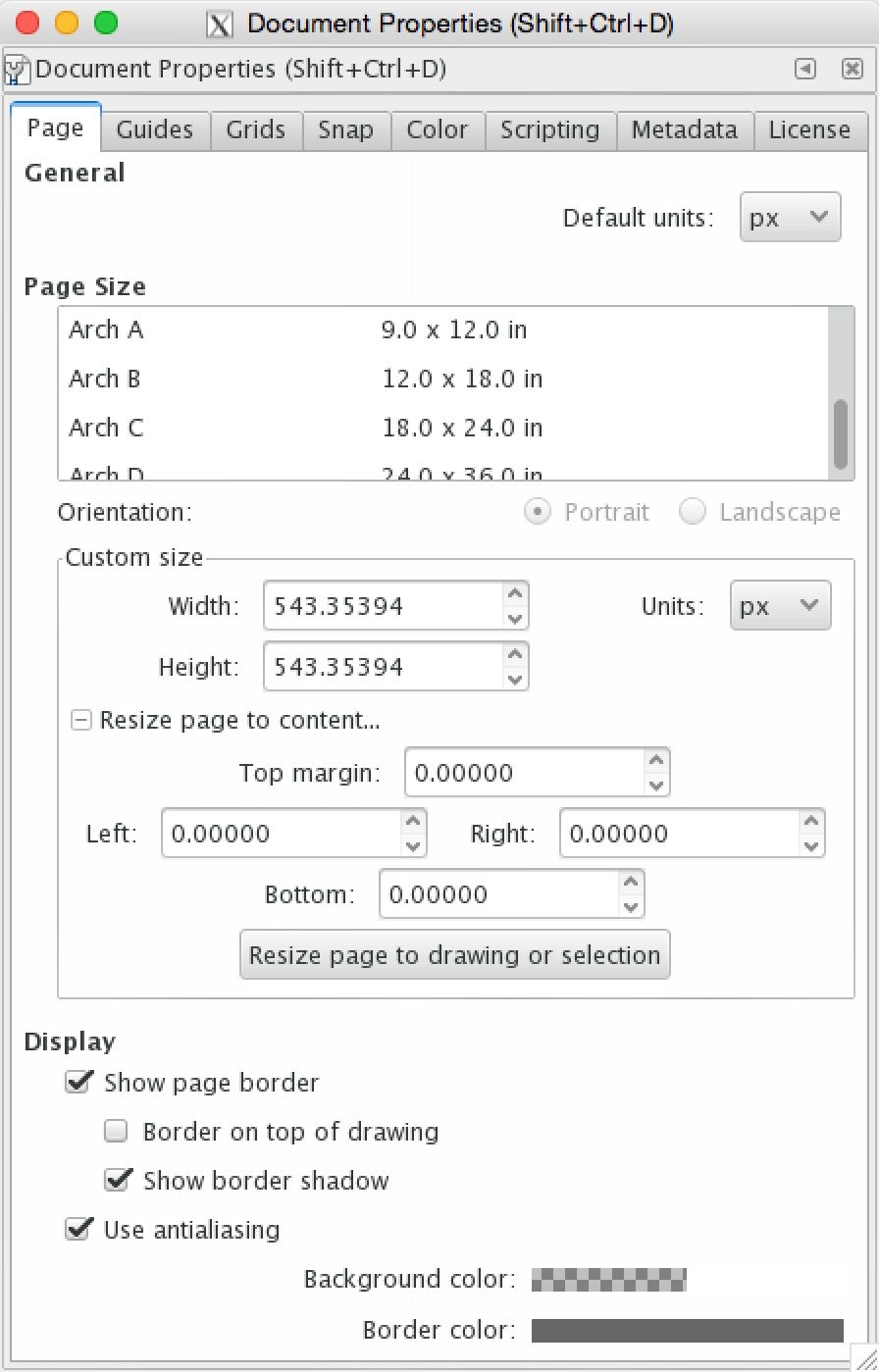Image resolution: width=879 pixels, height=1372 pixels.
Task: Disable Show border shadow
Action: pyautogui.click(x=118, y=1180)
